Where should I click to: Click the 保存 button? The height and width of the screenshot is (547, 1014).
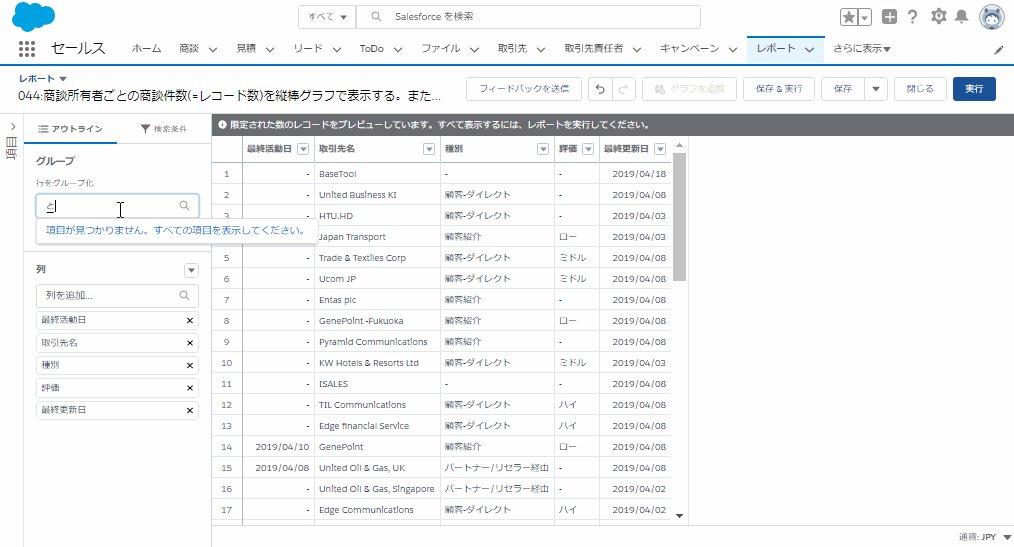click(x=843, y=89)
